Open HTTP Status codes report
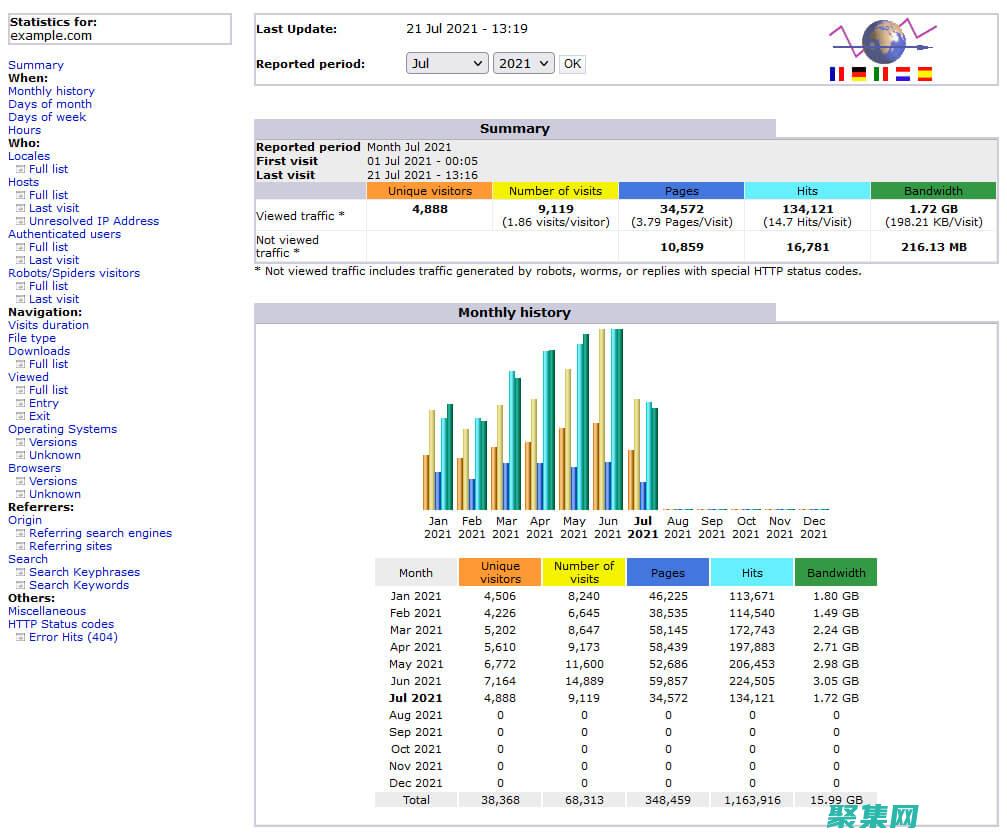Viewport: 1007px width, 838px height. pyautogui.click(x=61, y=624)
